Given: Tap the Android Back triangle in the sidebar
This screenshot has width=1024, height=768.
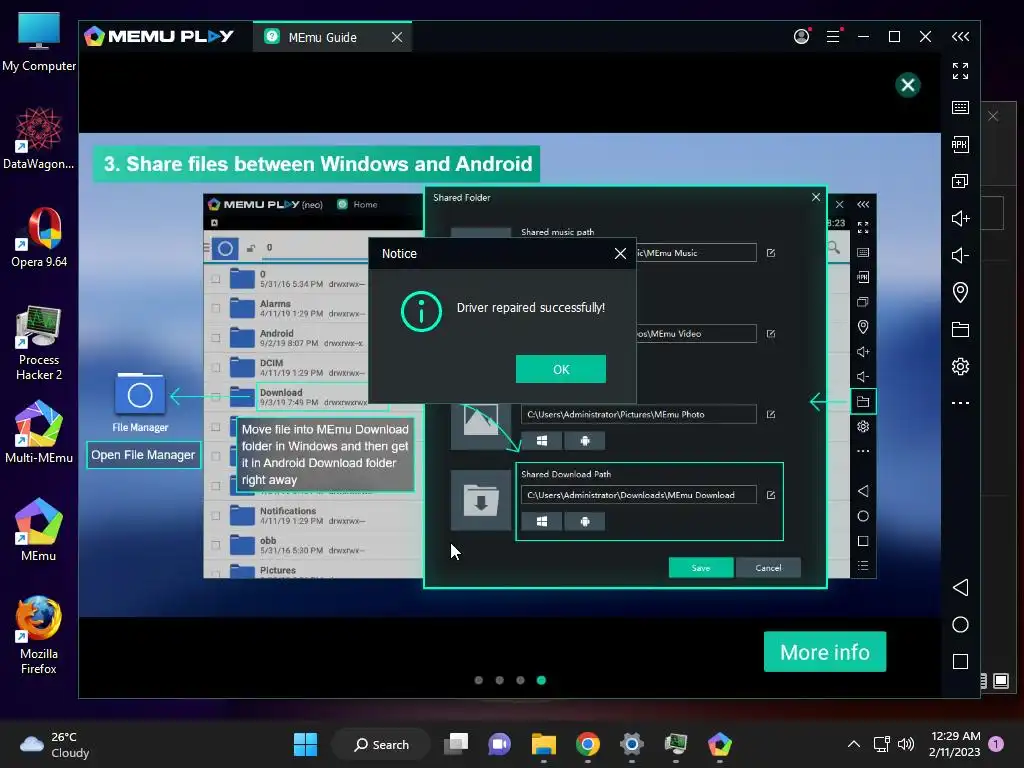Looking at the screenshot, I should point(960,587).
